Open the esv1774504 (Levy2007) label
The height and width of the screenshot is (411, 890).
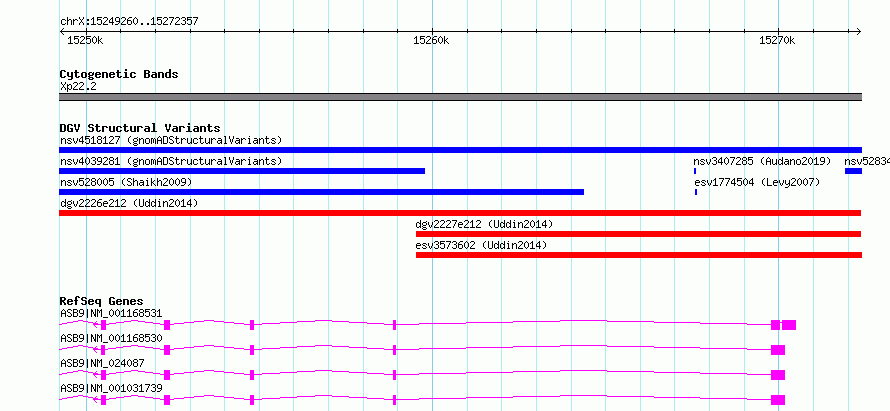click(757, 182)
